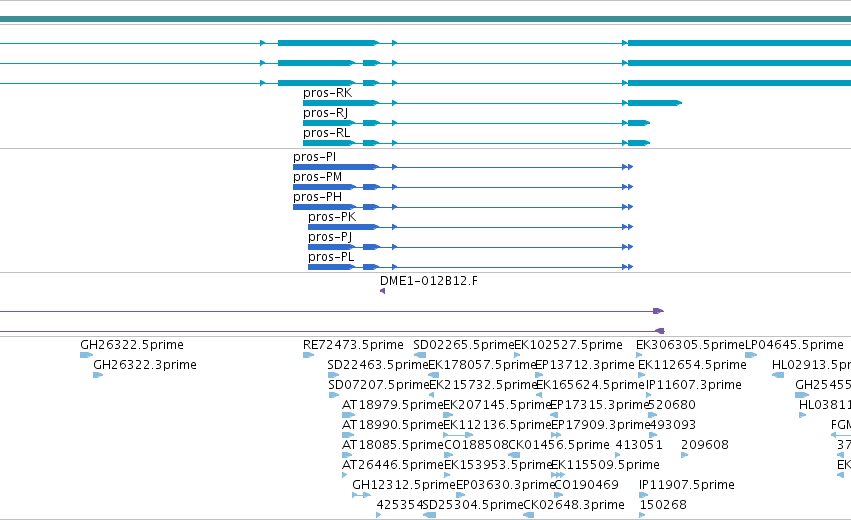
Task: Select the GH26322.3prime EST label
Action: click(x=145, y=365)
